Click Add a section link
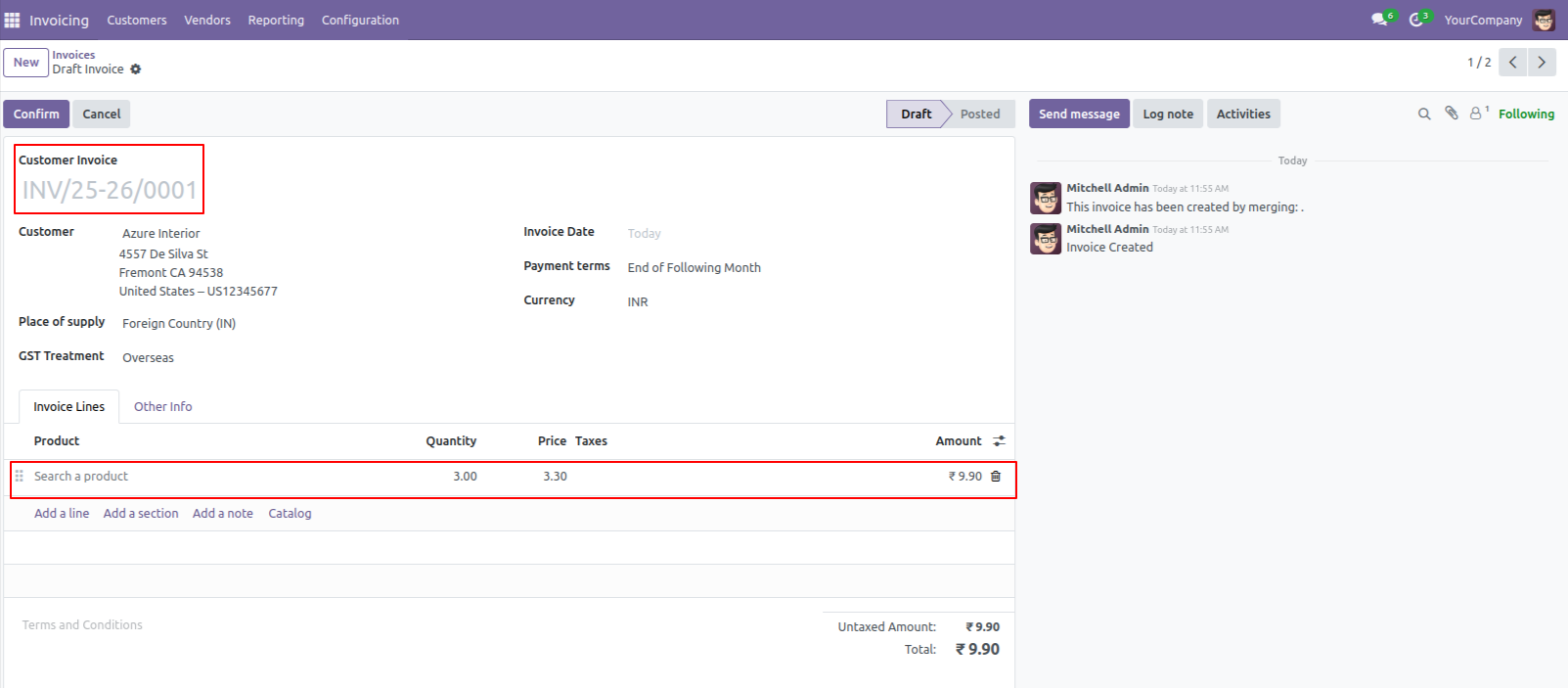1568x688 pixels. click(x=141, y=513)
